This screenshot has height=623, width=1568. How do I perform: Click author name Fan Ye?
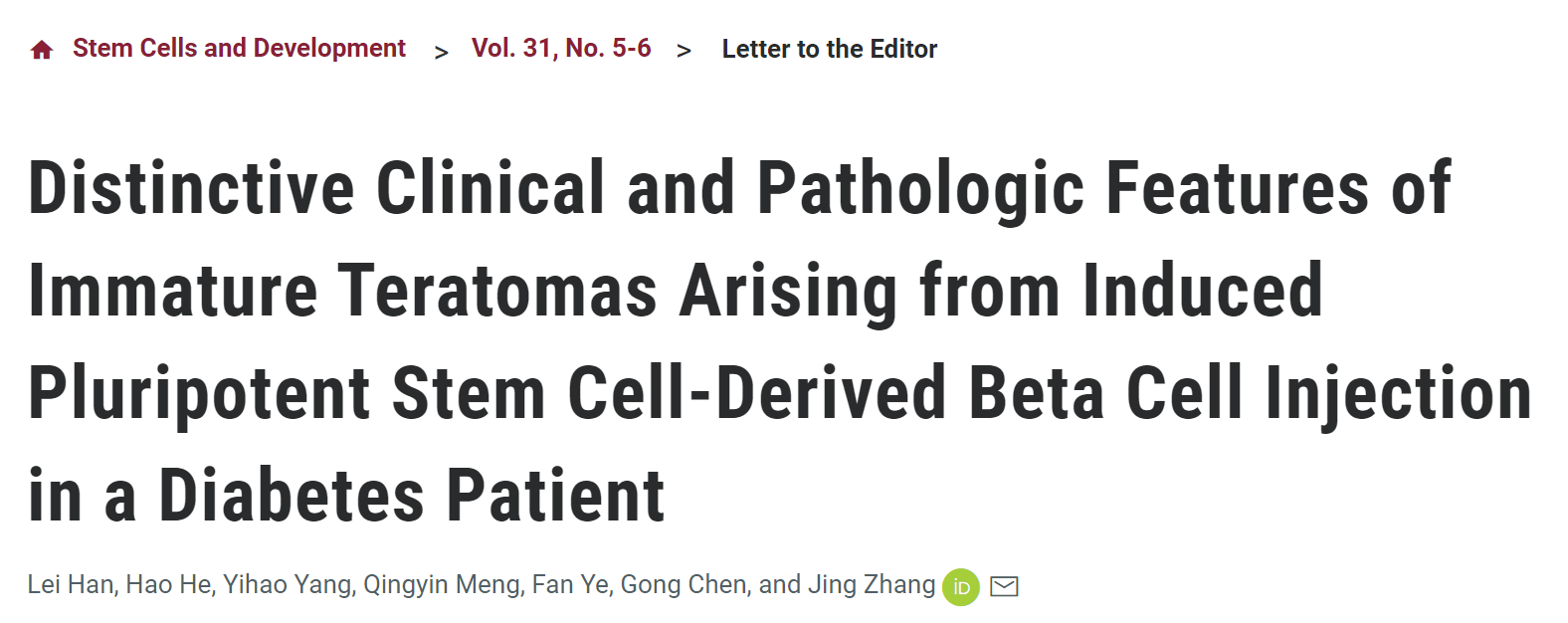click(569, 584)
